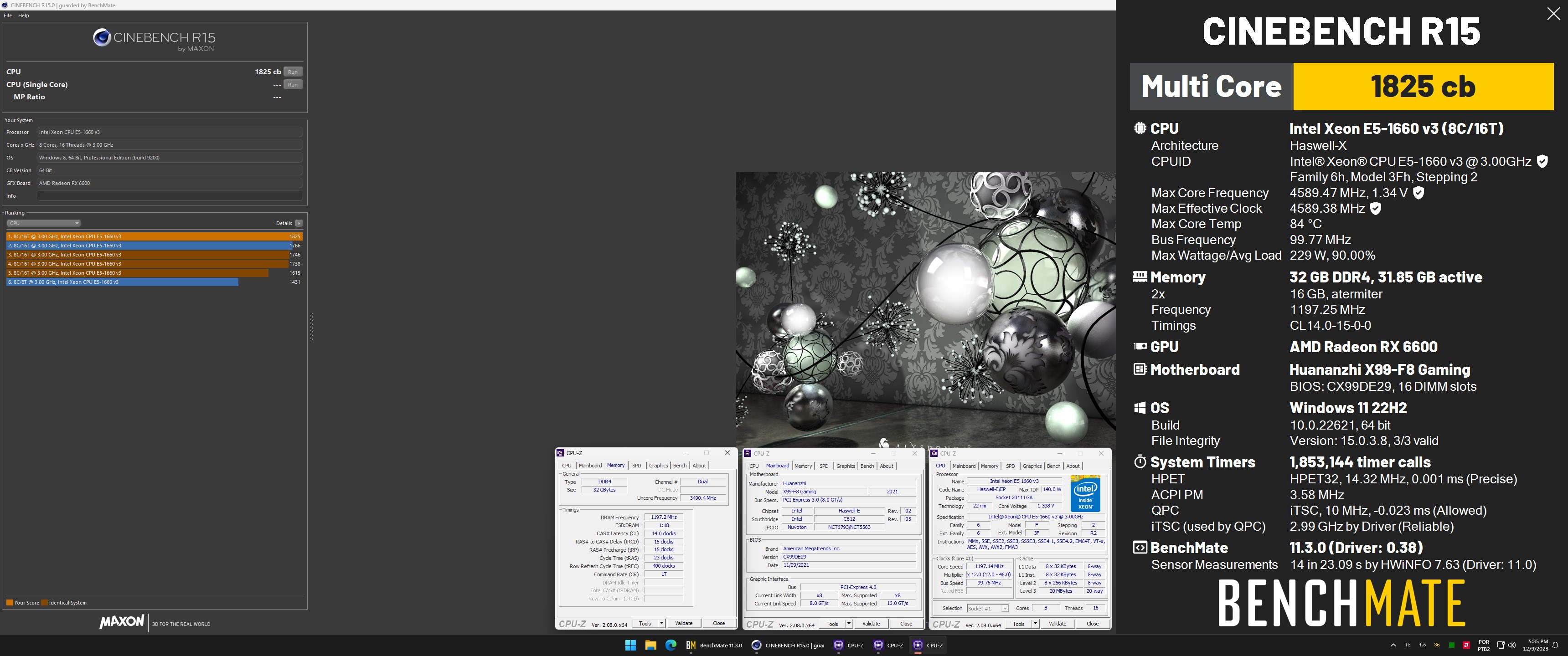Open File Explorer from the taskbar

point(651,645)
